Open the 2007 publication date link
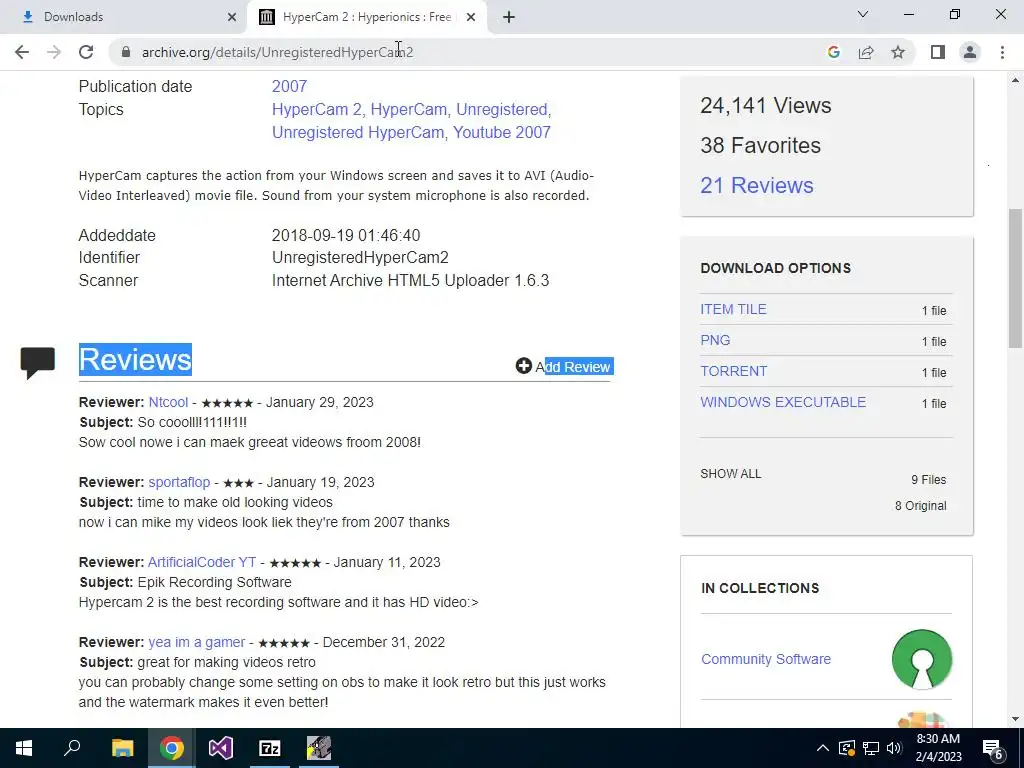This screenshot has height=768, width=1024. (289, 86)
